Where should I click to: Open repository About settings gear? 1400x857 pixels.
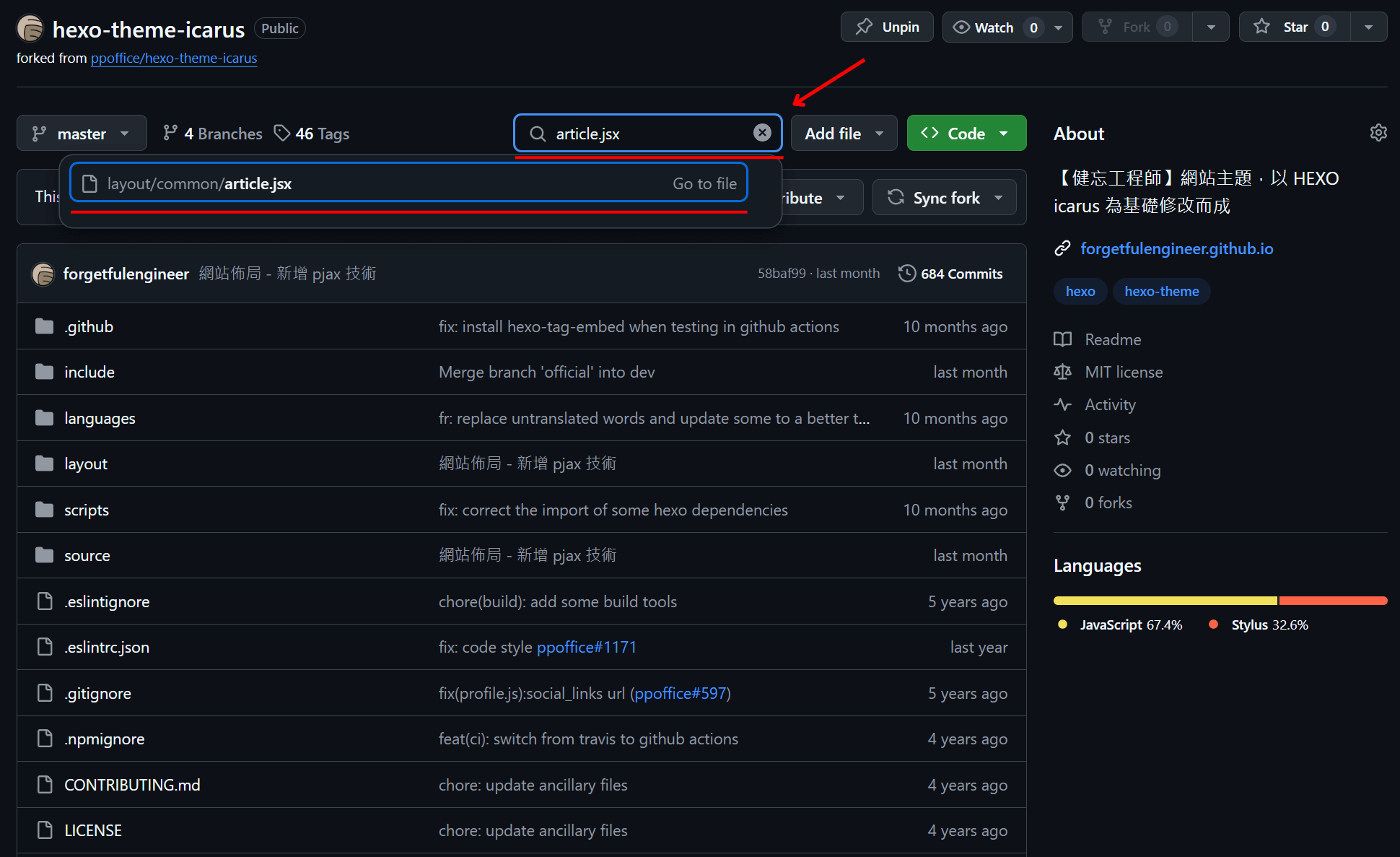1378,133
